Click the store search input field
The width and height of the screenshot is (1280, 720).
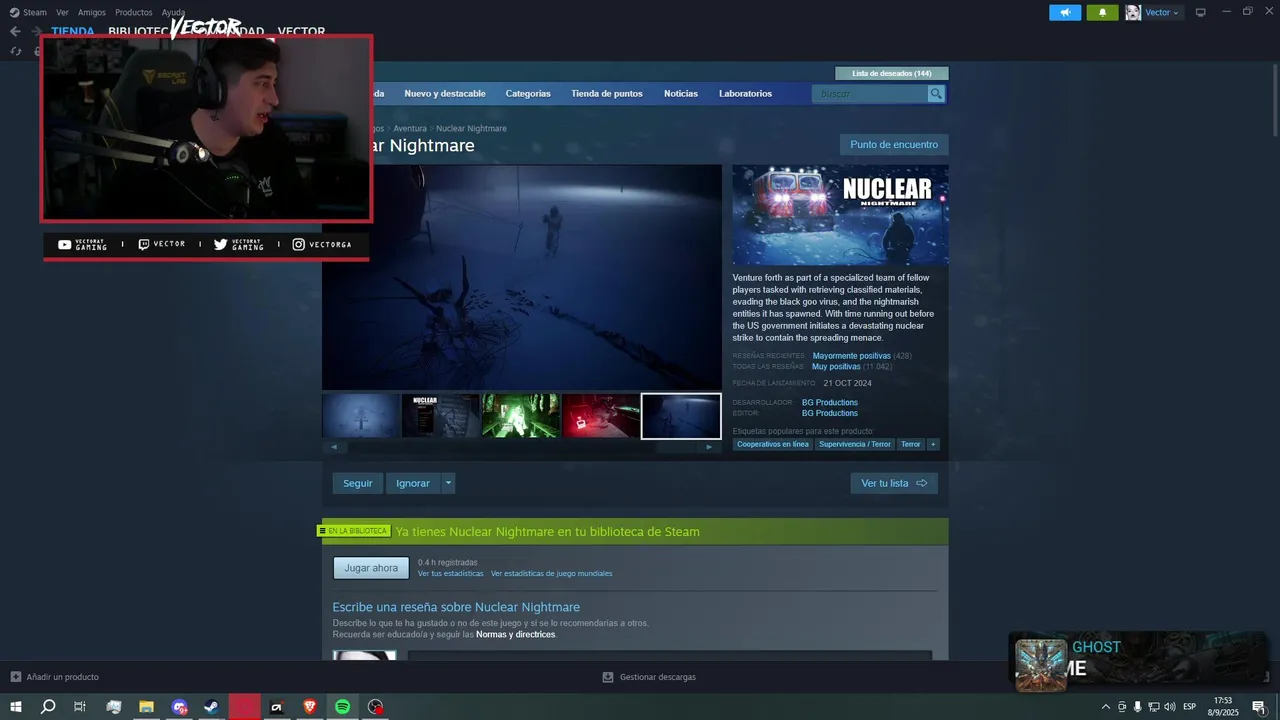870,93
